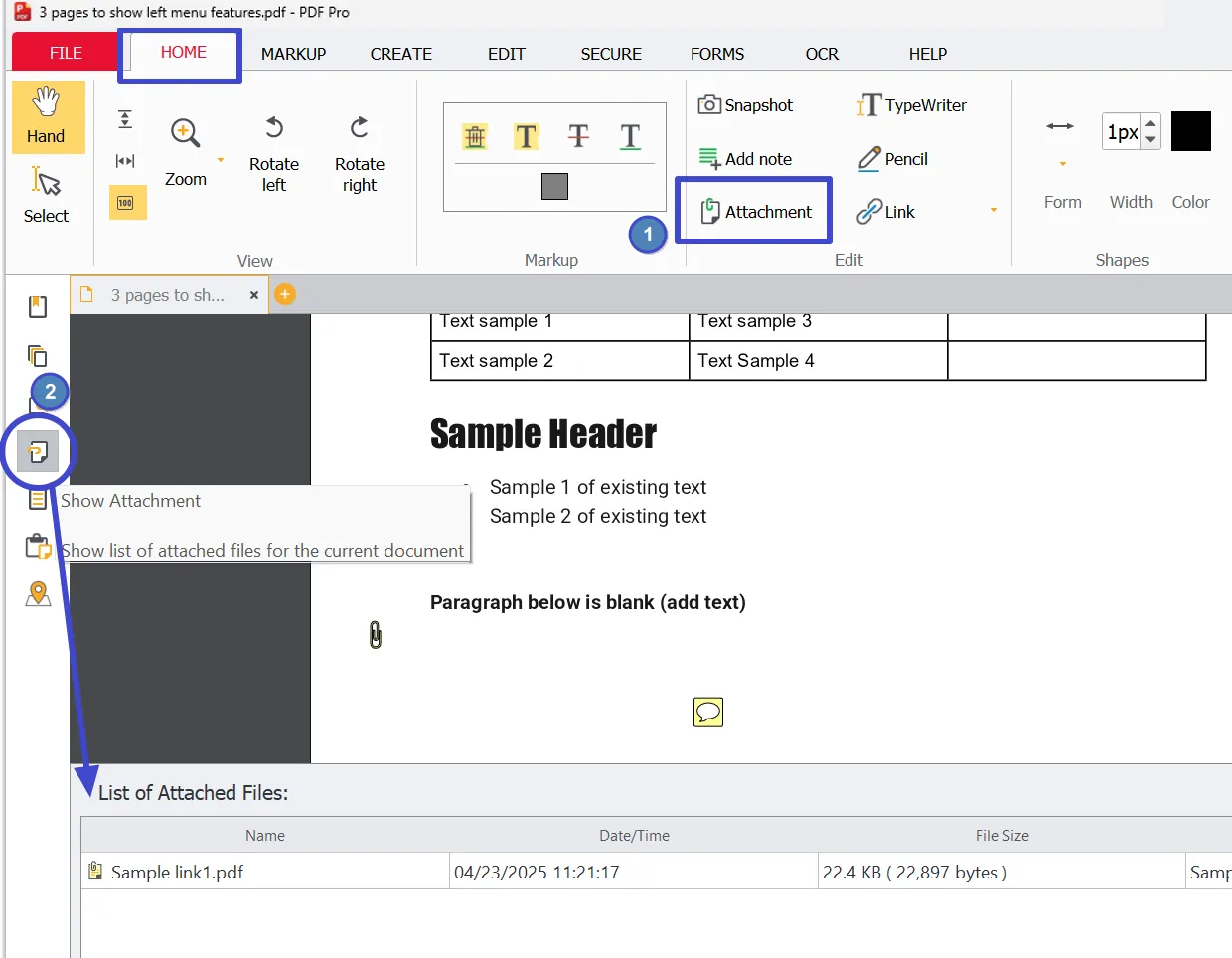Screen dimensions: 1232x958
Task: Click the 'Sample Header' heading text
Action: pos(543,434)
